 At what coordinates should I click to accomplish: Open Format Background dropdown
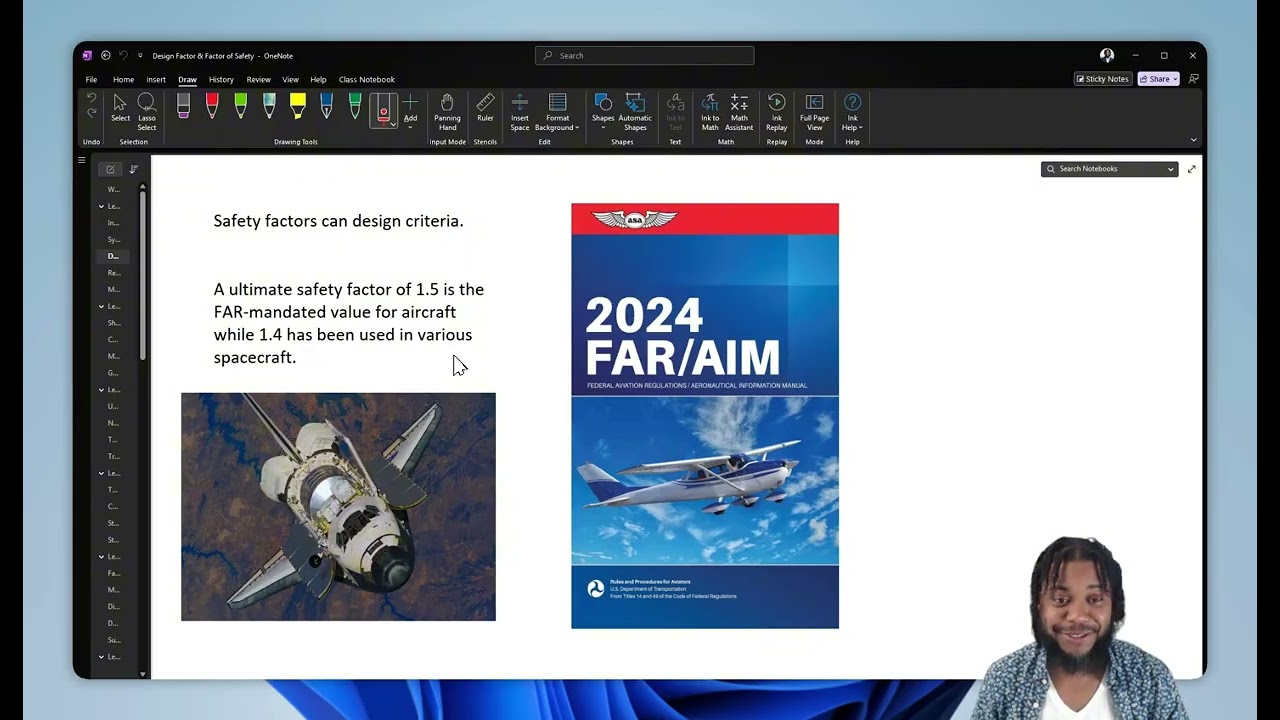tap(557, 111)
